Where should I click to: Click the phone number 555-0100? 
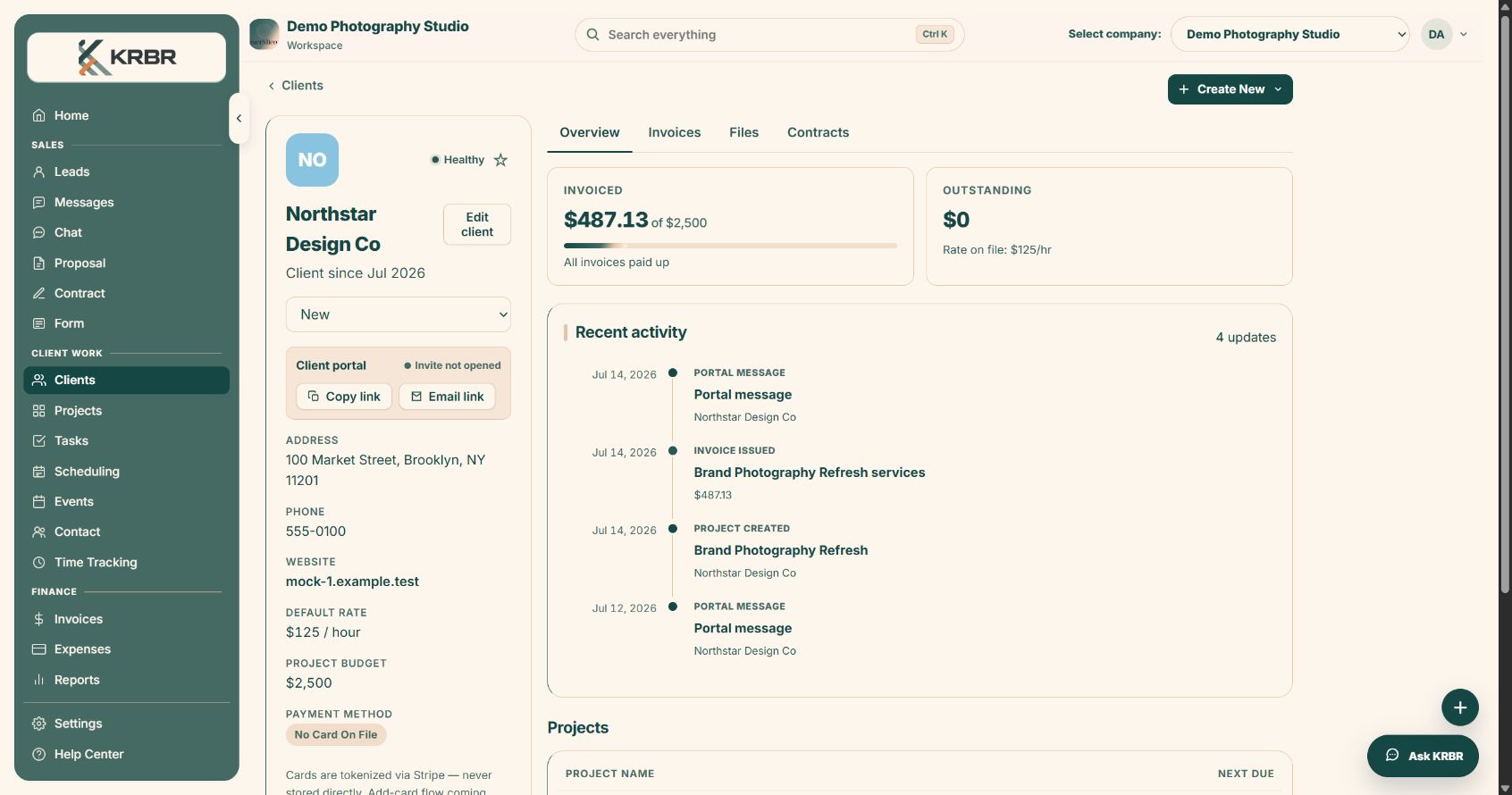pos(315,531)
